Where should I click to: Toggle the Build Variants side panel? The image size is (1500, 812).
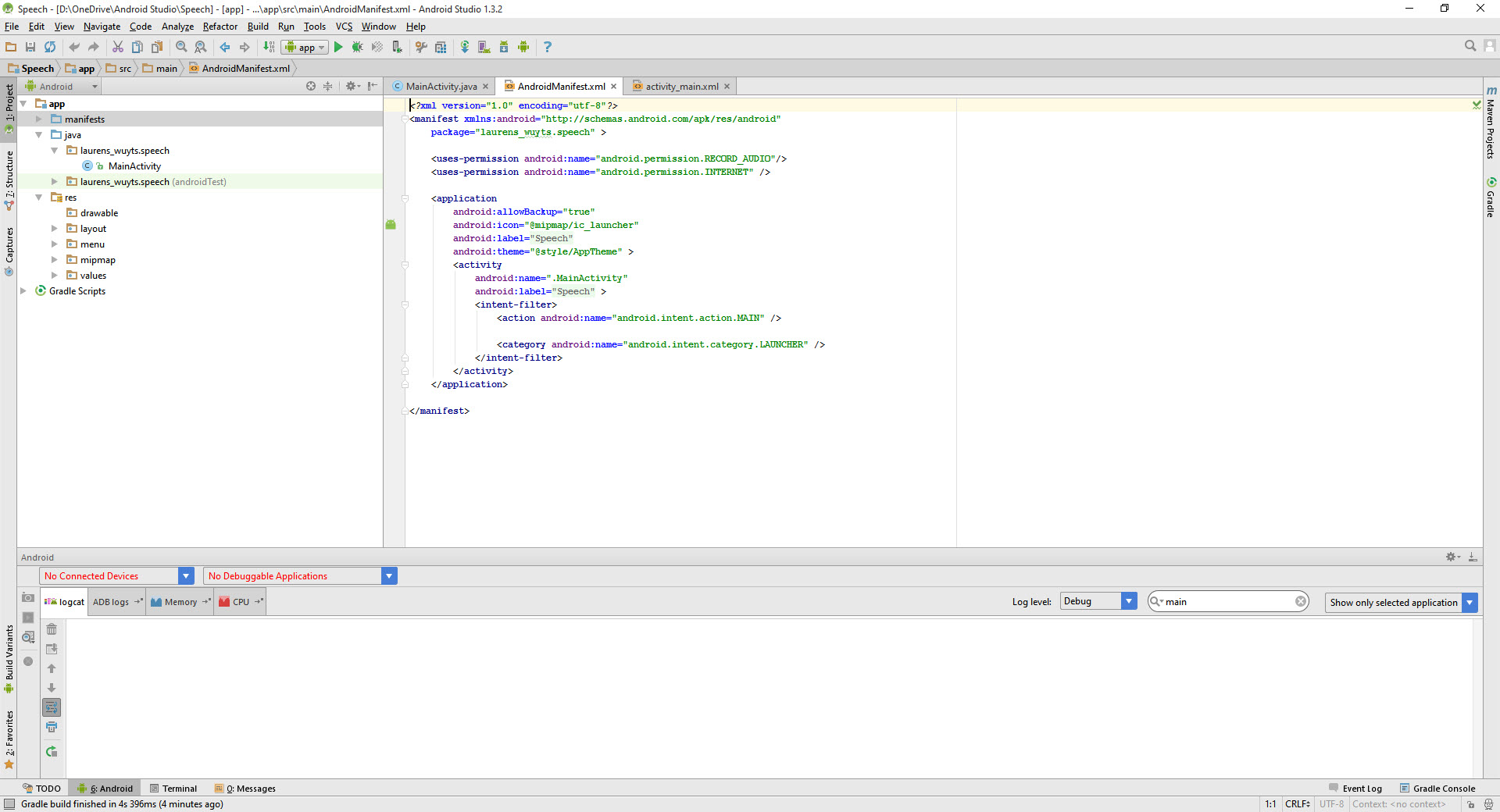9,658
